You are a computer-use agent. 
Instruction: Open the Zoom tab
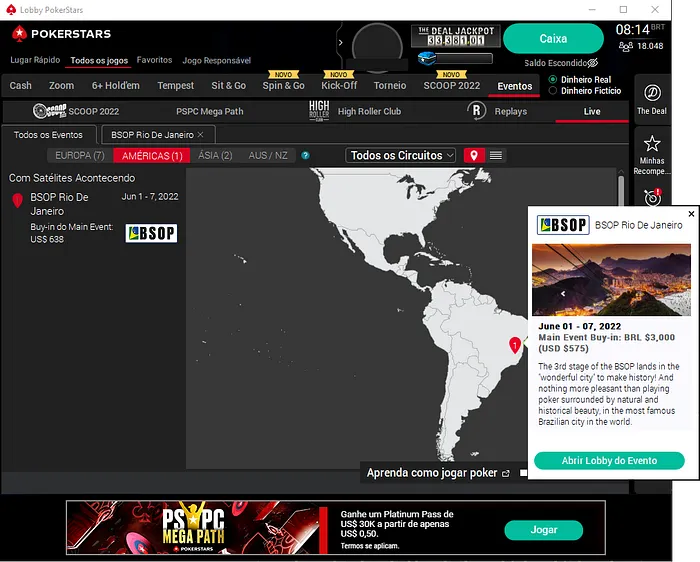(62, 86)
